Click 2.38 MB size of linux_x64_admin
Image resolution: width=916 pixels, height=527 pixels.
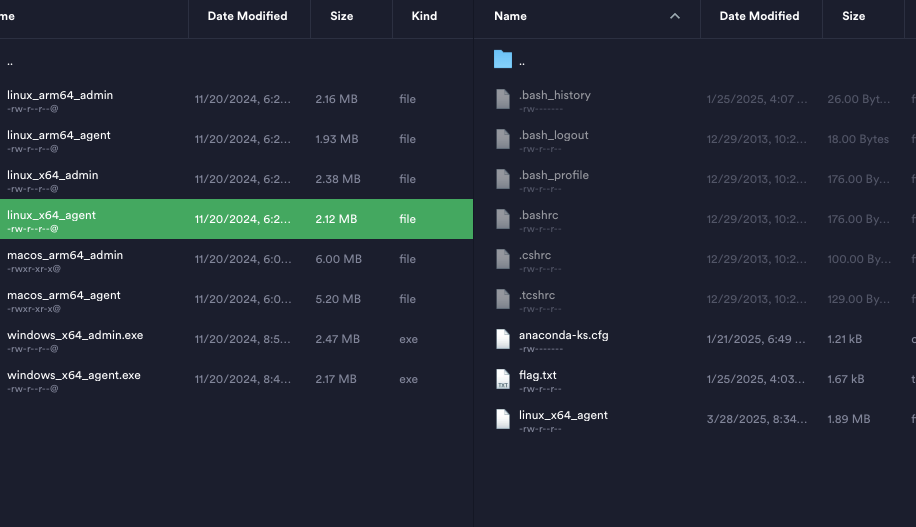tap(338, 179)
